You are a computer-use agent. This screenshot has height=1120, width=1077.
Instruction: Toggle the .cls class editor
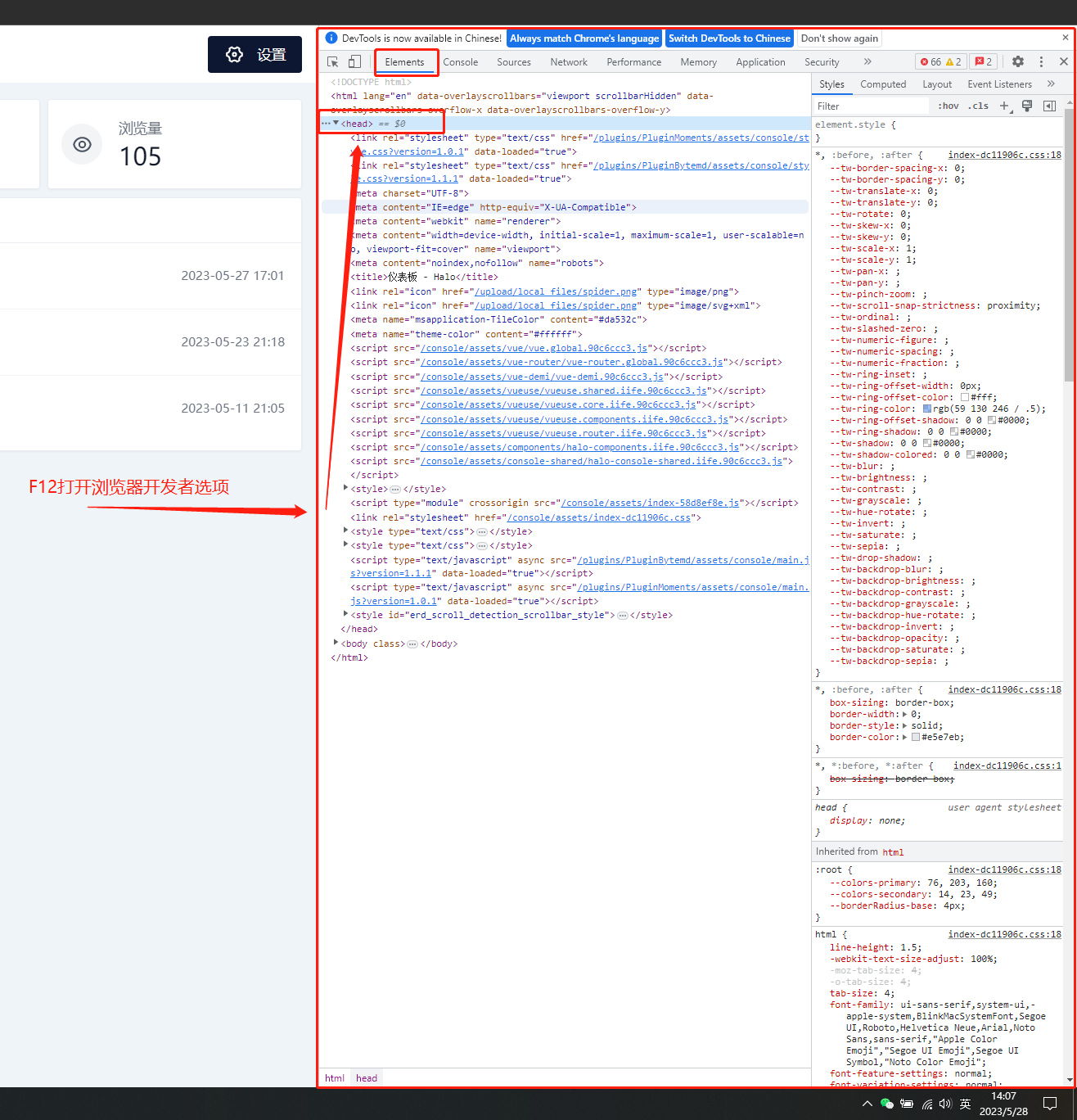click(x=977, y=106)
